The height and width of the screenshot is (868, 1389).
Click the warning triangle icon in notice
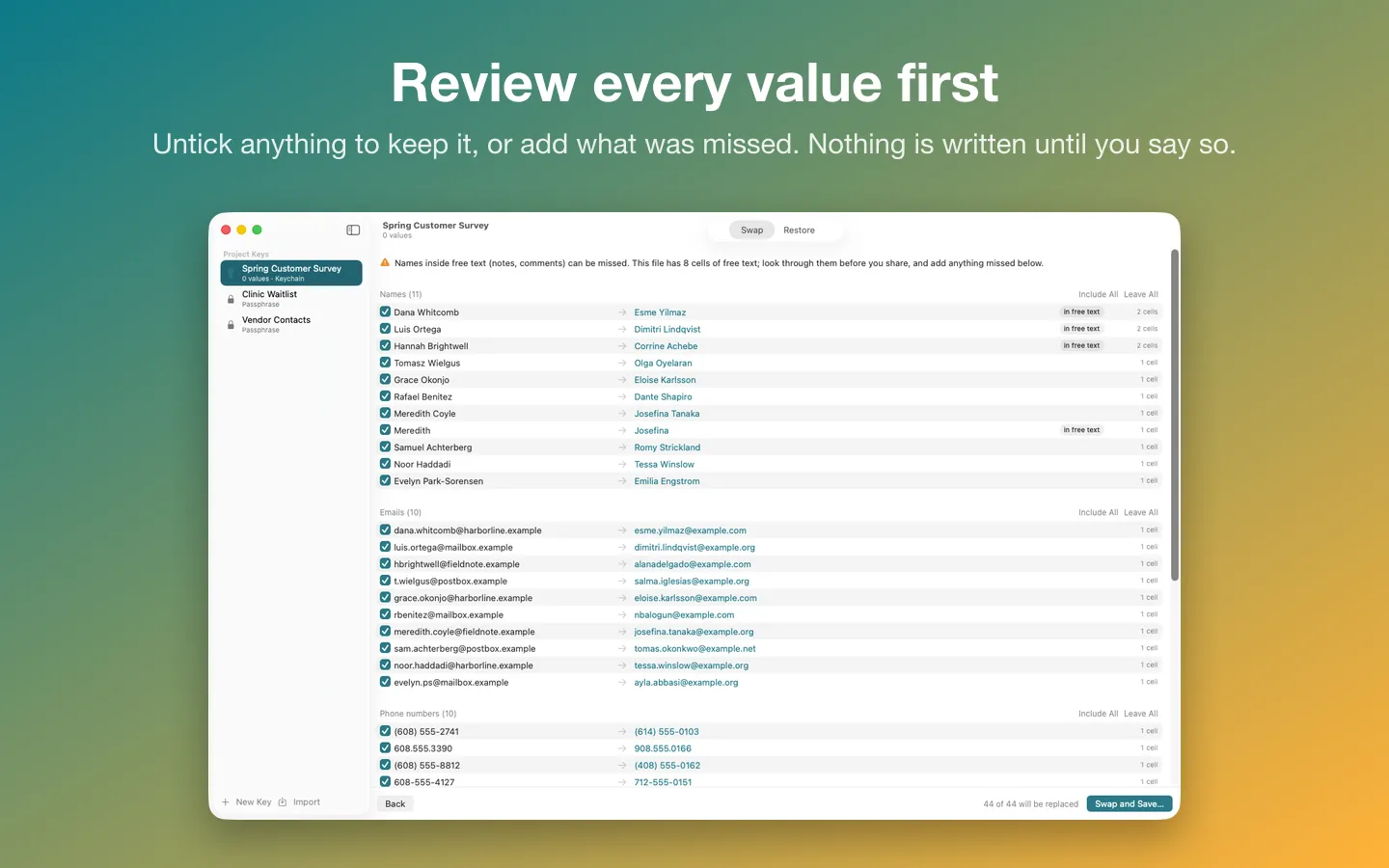click(385, 262)
